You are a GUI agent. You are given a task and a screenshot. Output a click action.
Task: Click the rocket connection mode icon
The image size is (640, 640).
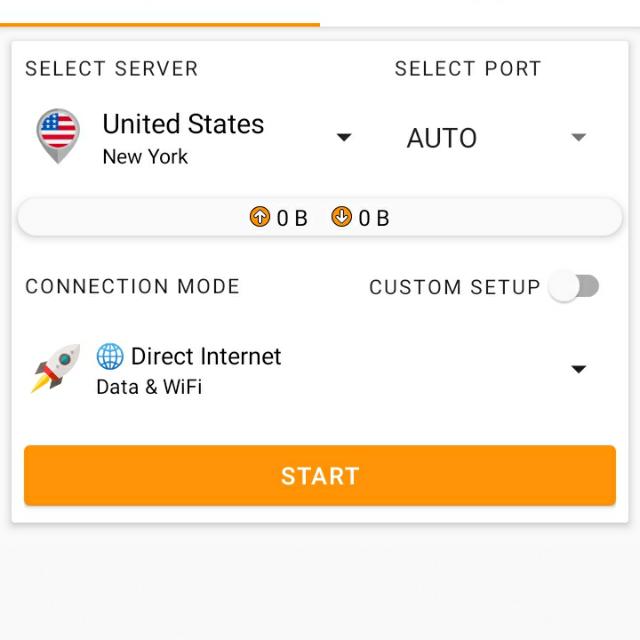click(56, 368)
